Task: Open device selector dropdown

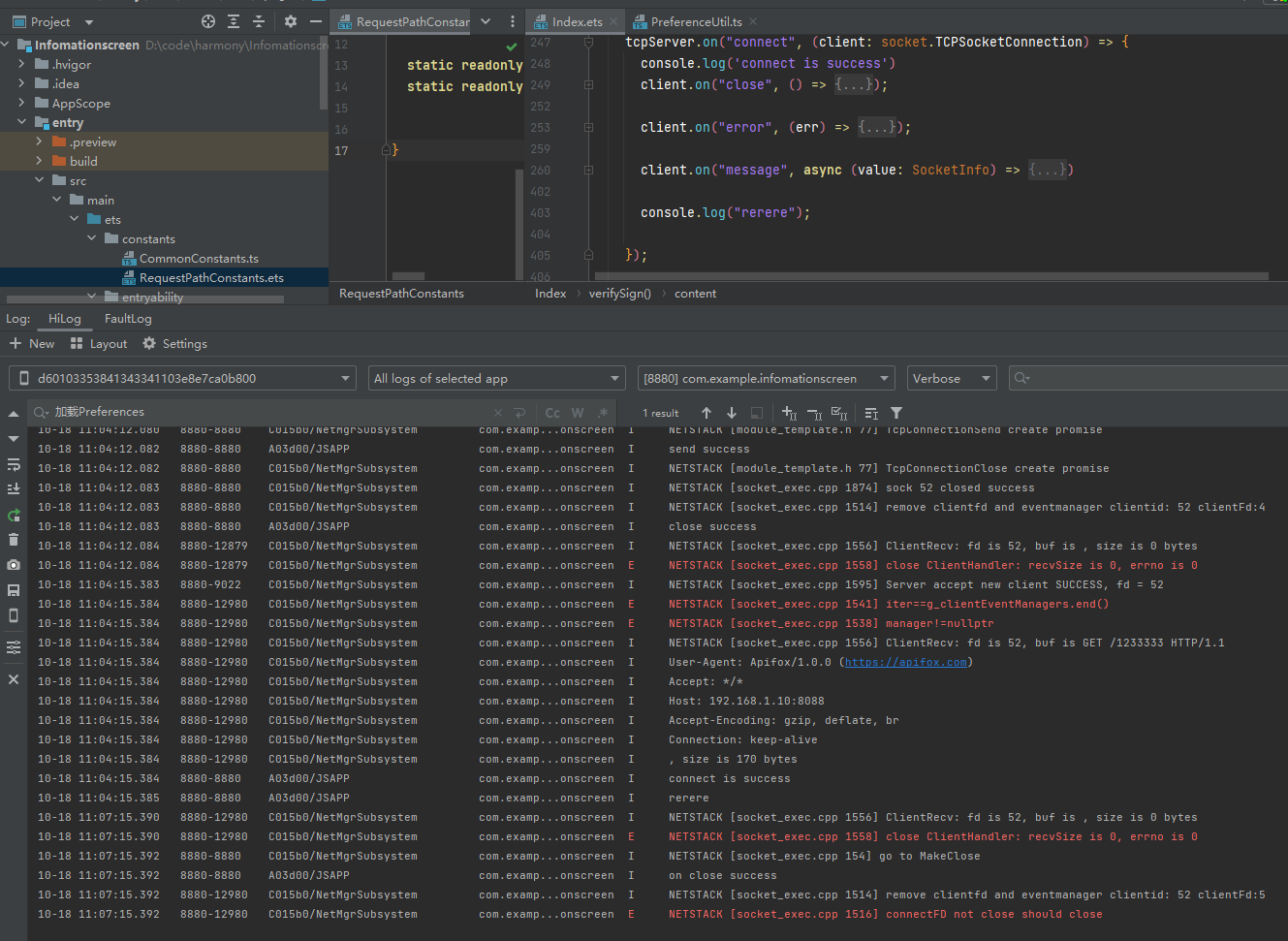Action: [182, 378]
